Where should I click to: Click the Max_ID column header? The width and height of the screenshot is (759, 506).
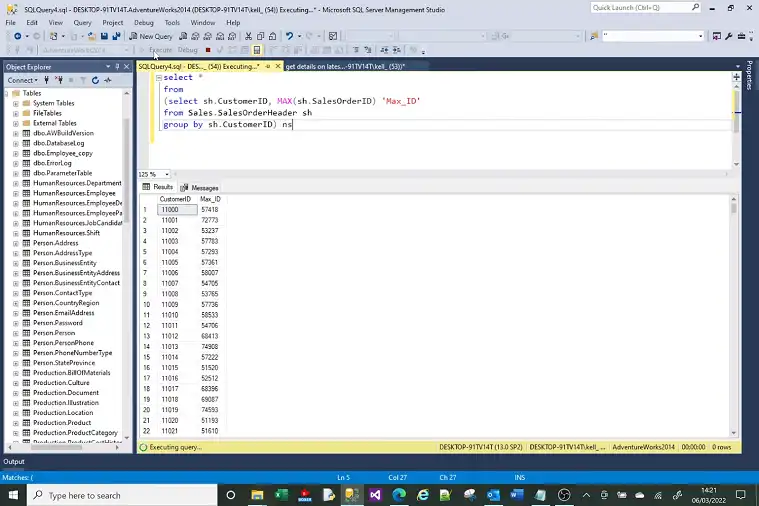point(210,199)
